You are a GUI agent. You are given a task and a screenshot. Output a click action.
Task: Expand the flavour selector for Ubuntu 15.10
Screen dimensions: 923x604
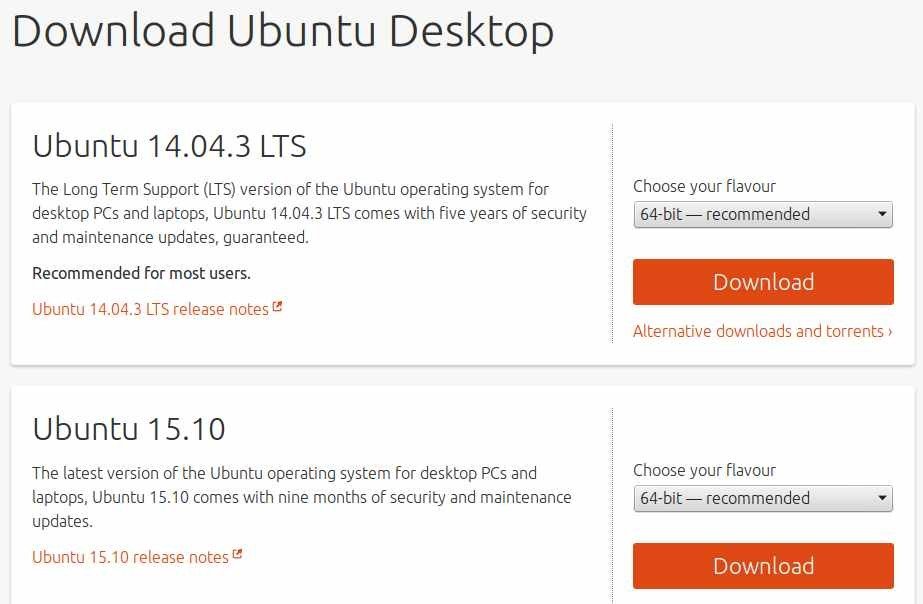coord(762,498)
